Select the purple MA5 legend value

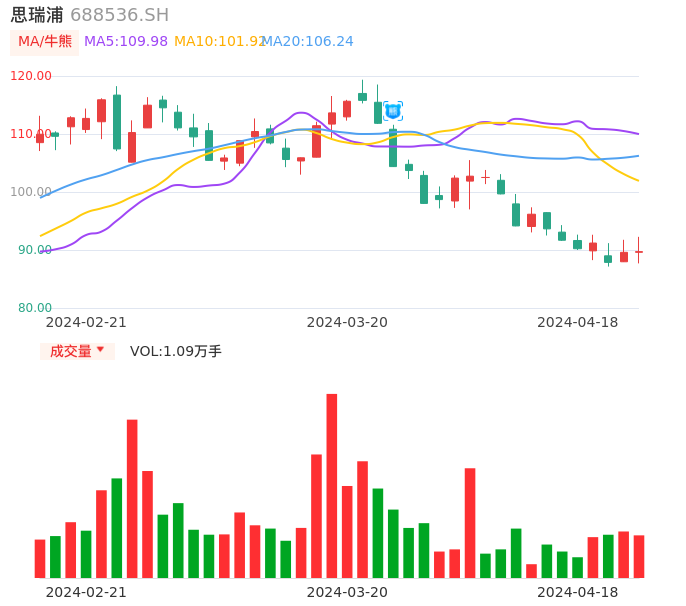(126, 42)
